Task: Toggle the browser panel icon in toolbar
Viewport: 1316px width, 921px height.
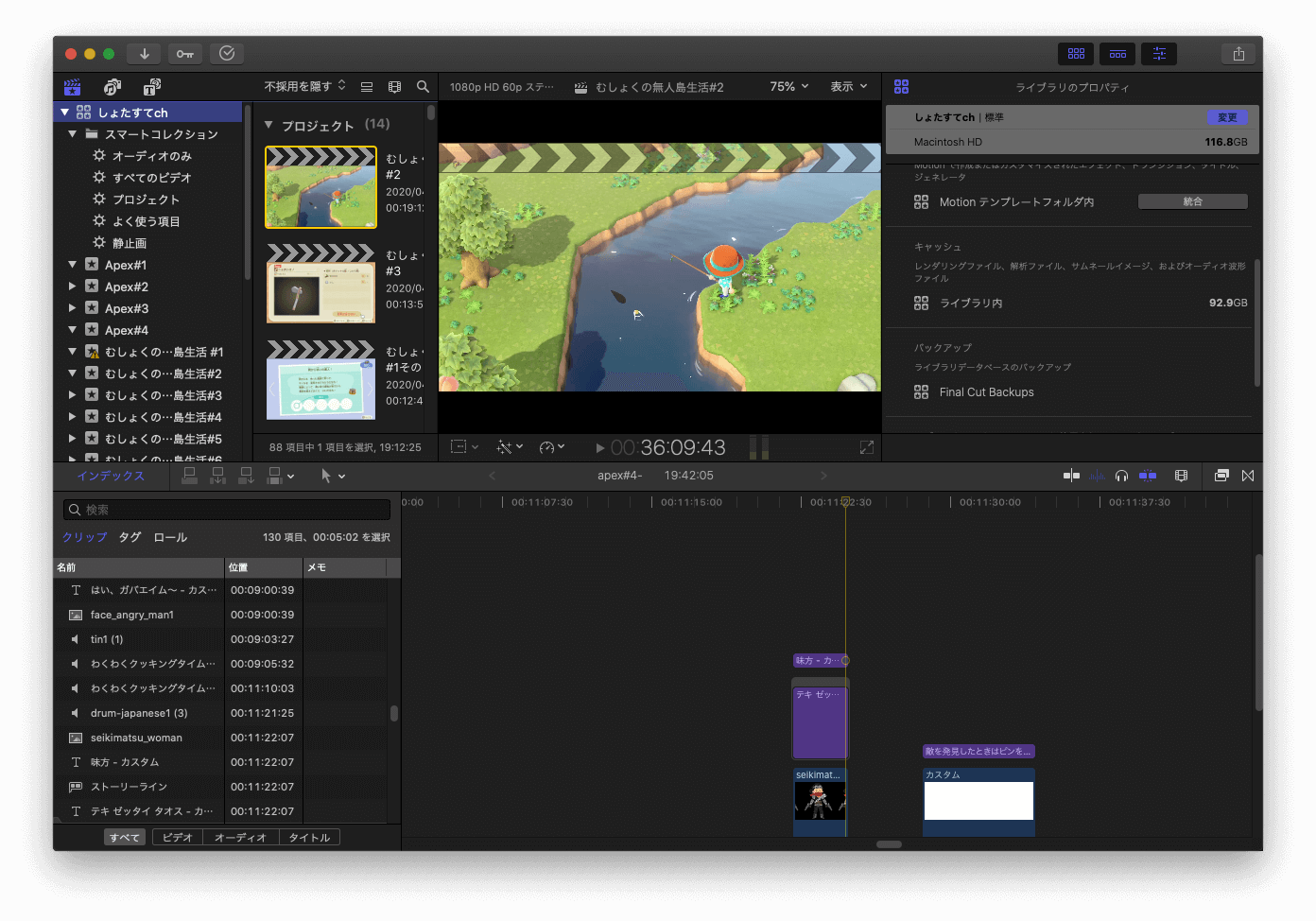Action: [x=1076, y=54]
